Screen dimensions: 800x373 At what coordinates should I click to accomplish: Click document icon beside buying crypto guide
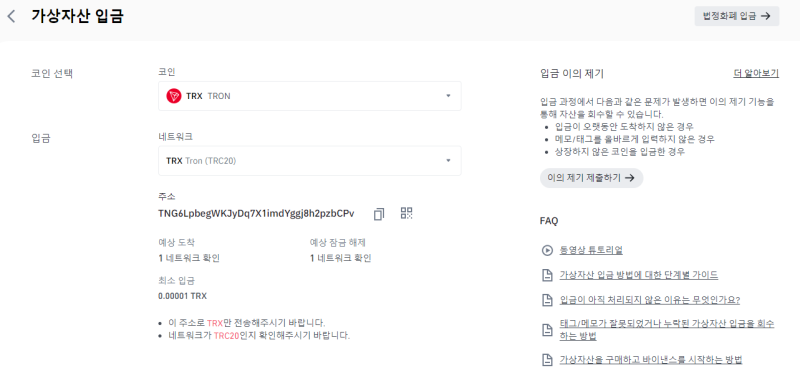(547, 359)
